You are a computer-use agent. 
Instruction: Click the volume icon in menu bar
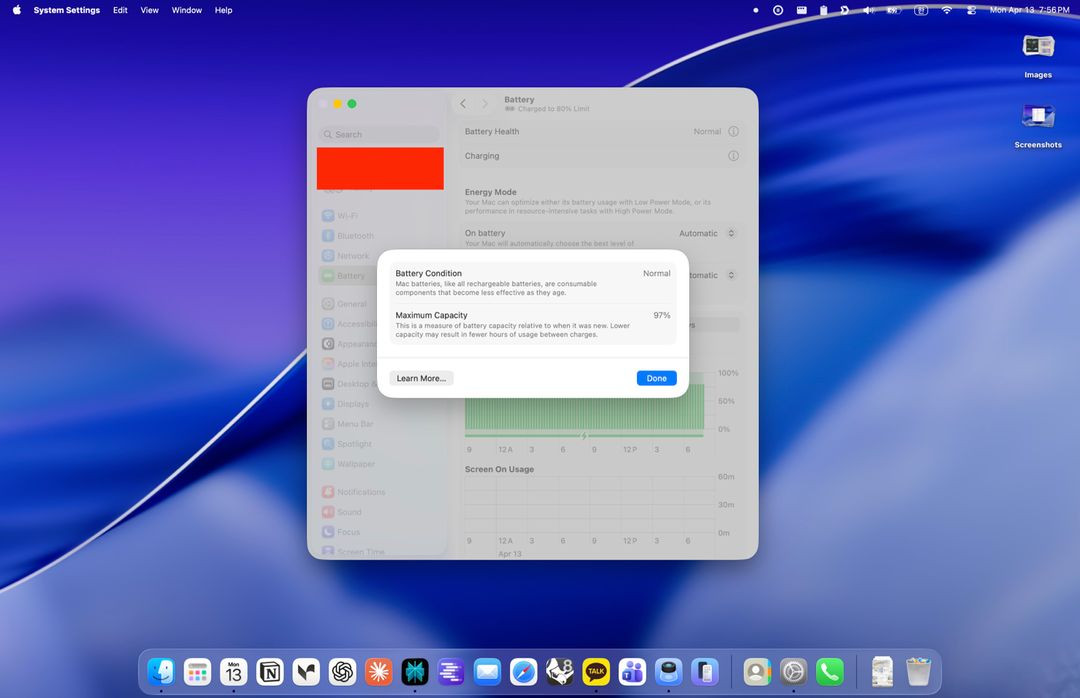pos(869,10)
